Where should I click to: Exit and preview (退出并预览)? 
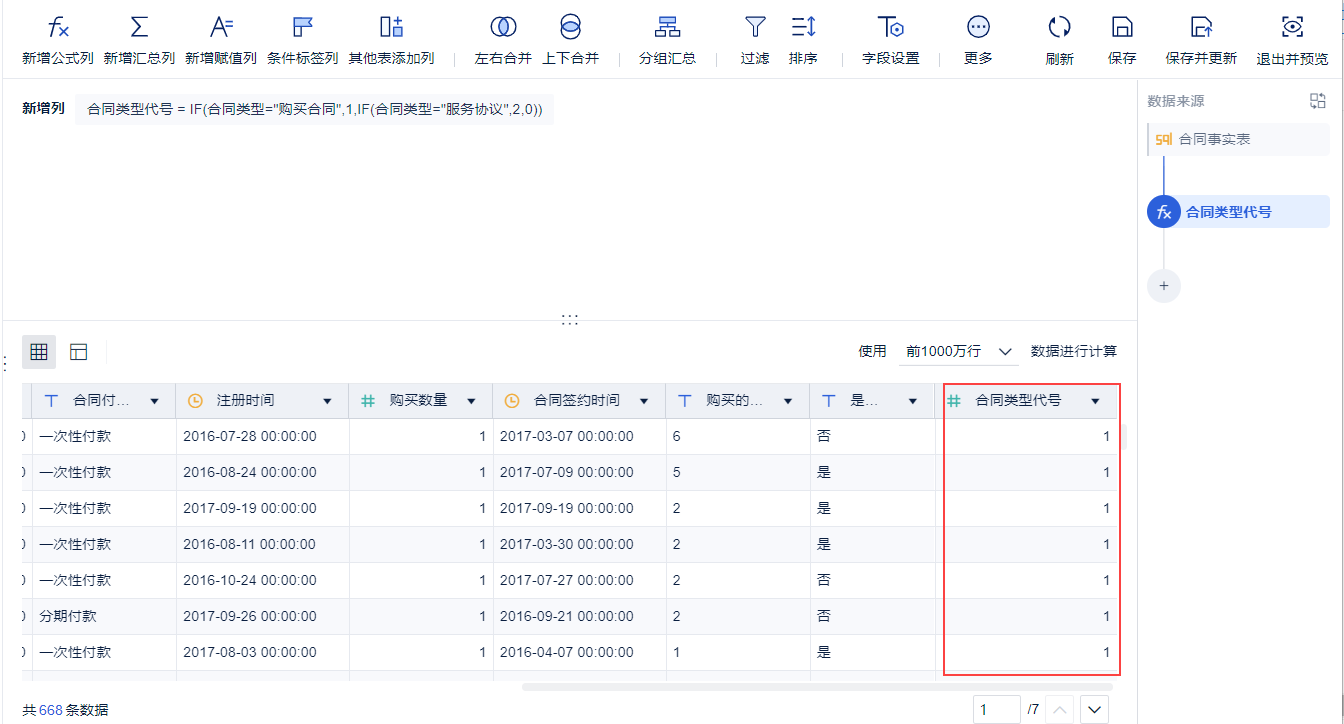1292,40
